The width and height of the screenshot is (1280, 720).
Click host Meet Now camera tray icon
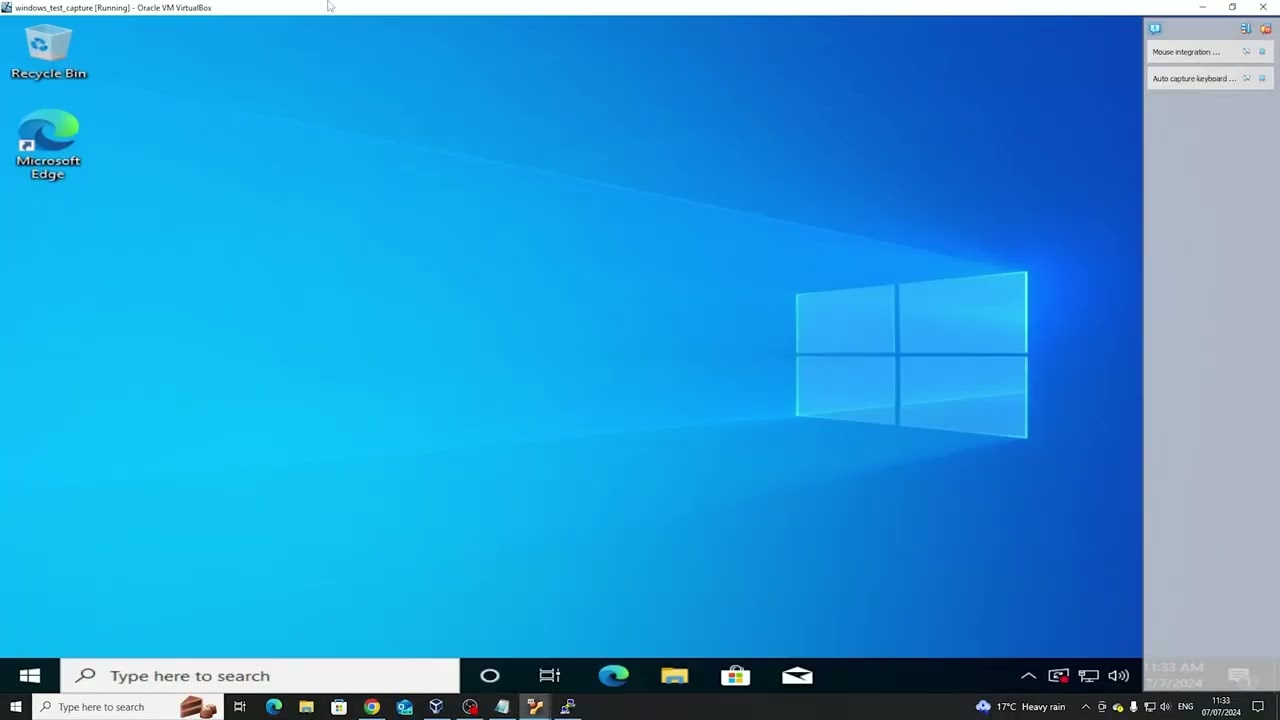[x=1102, y=707]
